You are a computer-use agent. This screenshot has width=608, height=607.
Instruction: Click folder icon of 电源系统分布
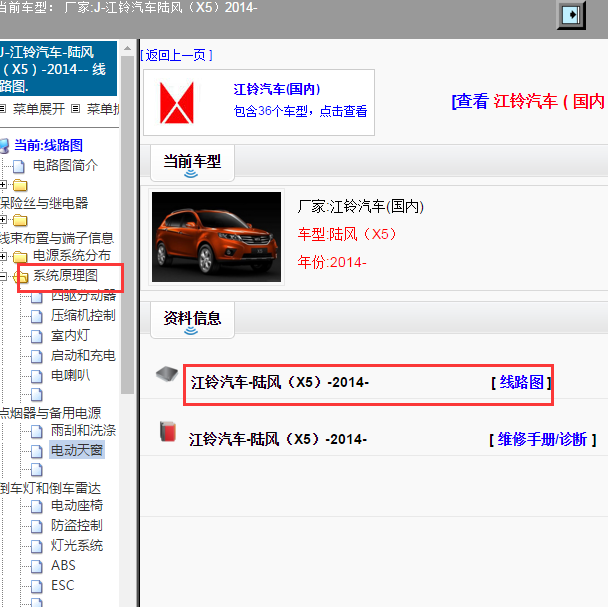[20, 256]
